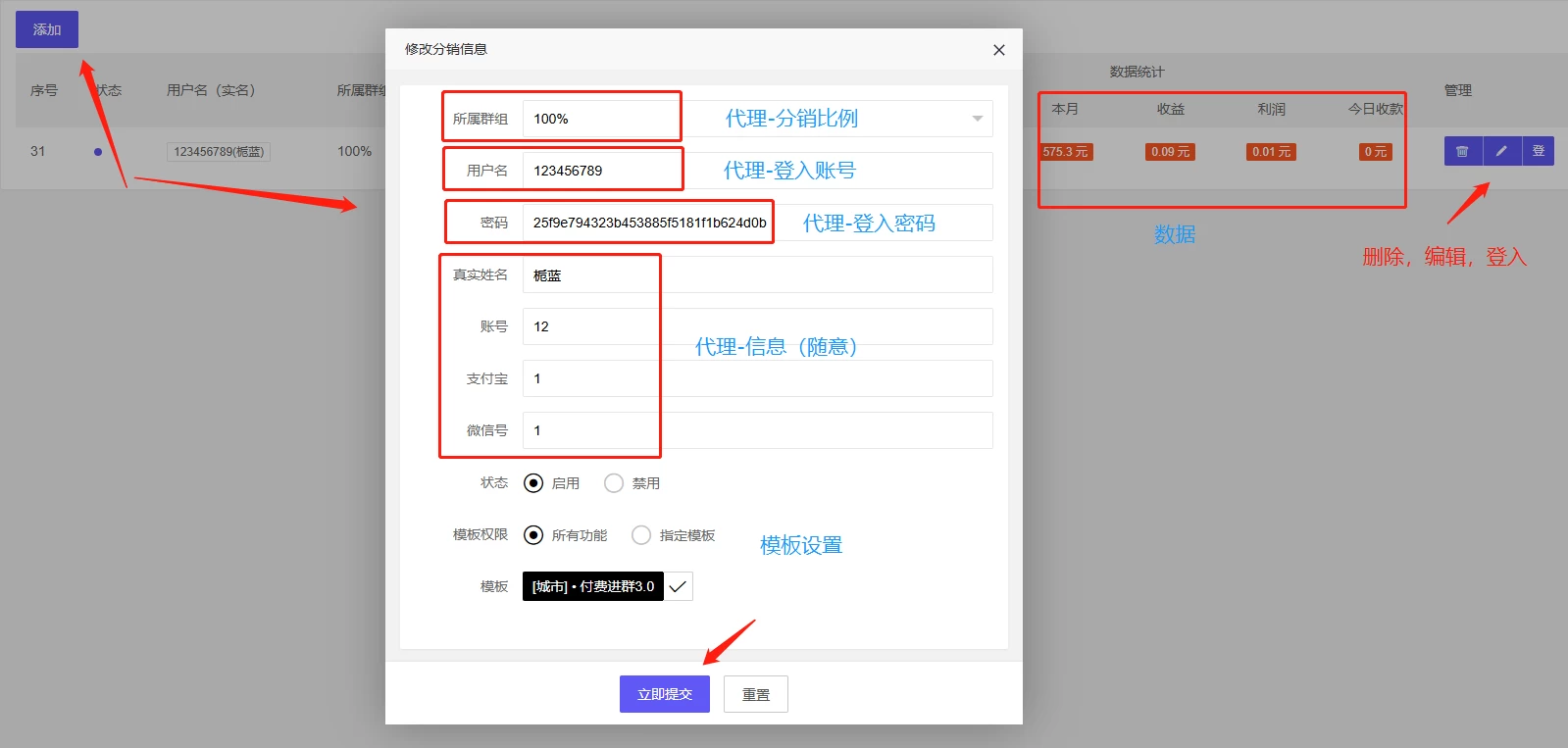Click the 重置 reset button
The width and height of the screenshot is (1568, 748).
[x=755, y=694]
